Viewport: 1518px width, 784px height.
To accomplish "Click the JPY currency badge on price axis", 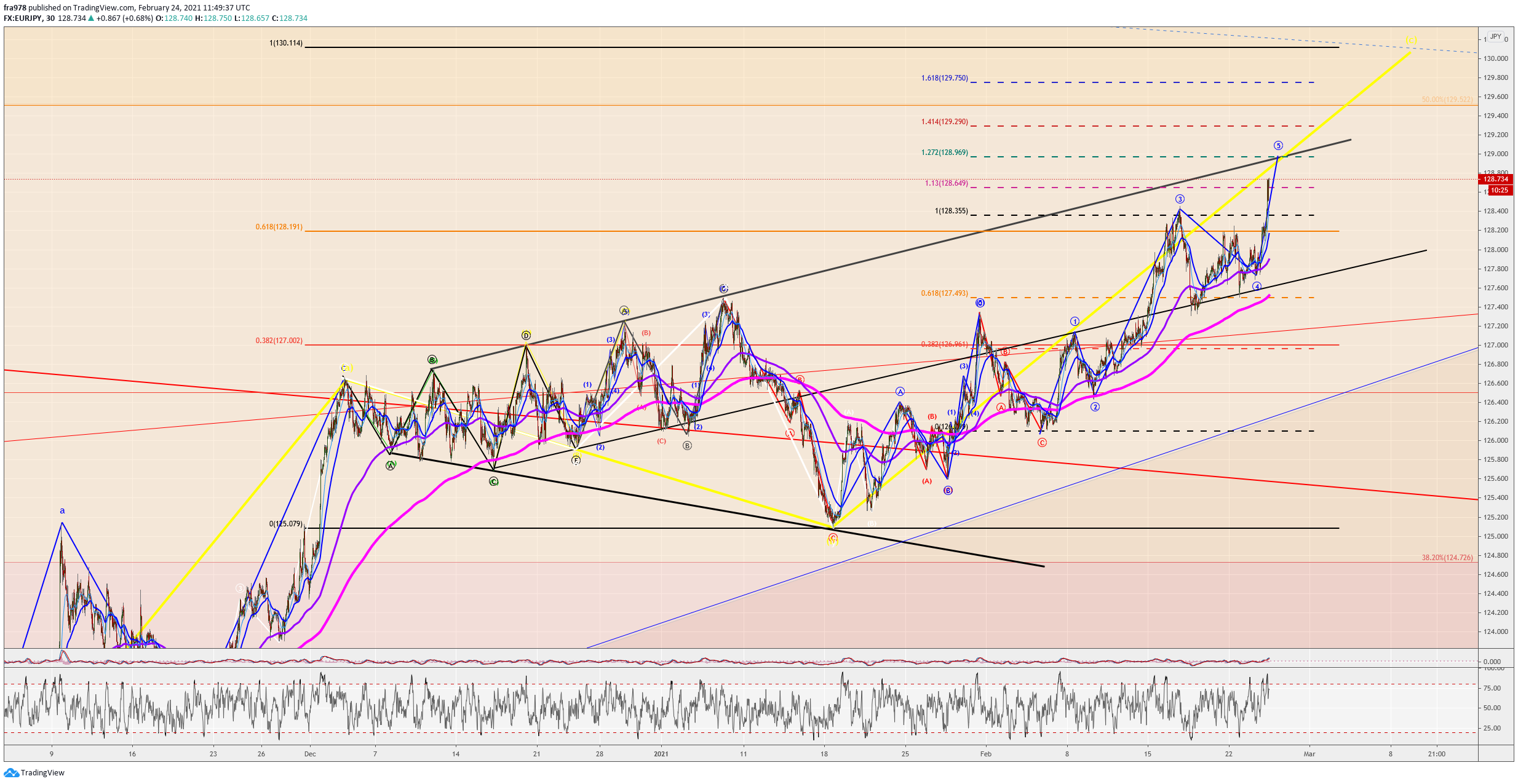I will (x=1496, y=37).
